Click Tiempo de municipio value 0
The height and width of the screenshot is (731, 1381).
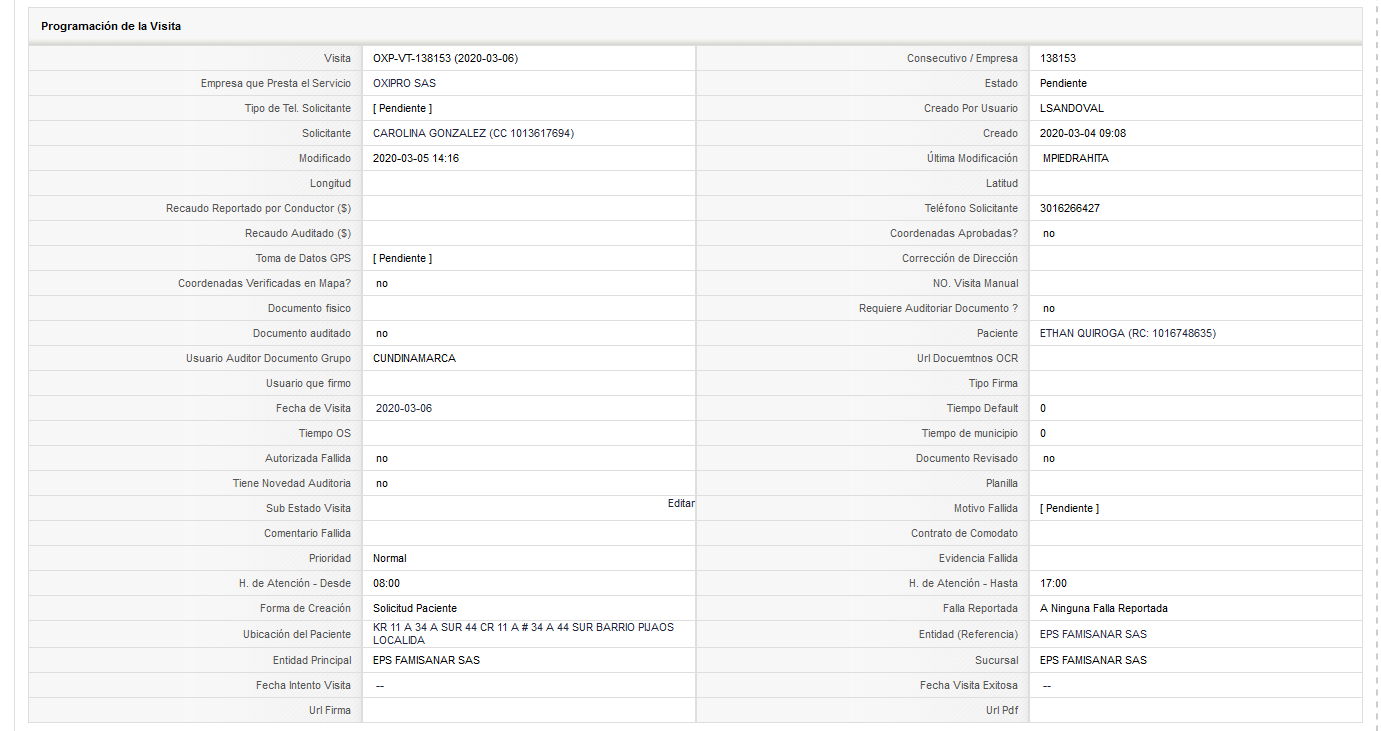[x=1043, y=433]
